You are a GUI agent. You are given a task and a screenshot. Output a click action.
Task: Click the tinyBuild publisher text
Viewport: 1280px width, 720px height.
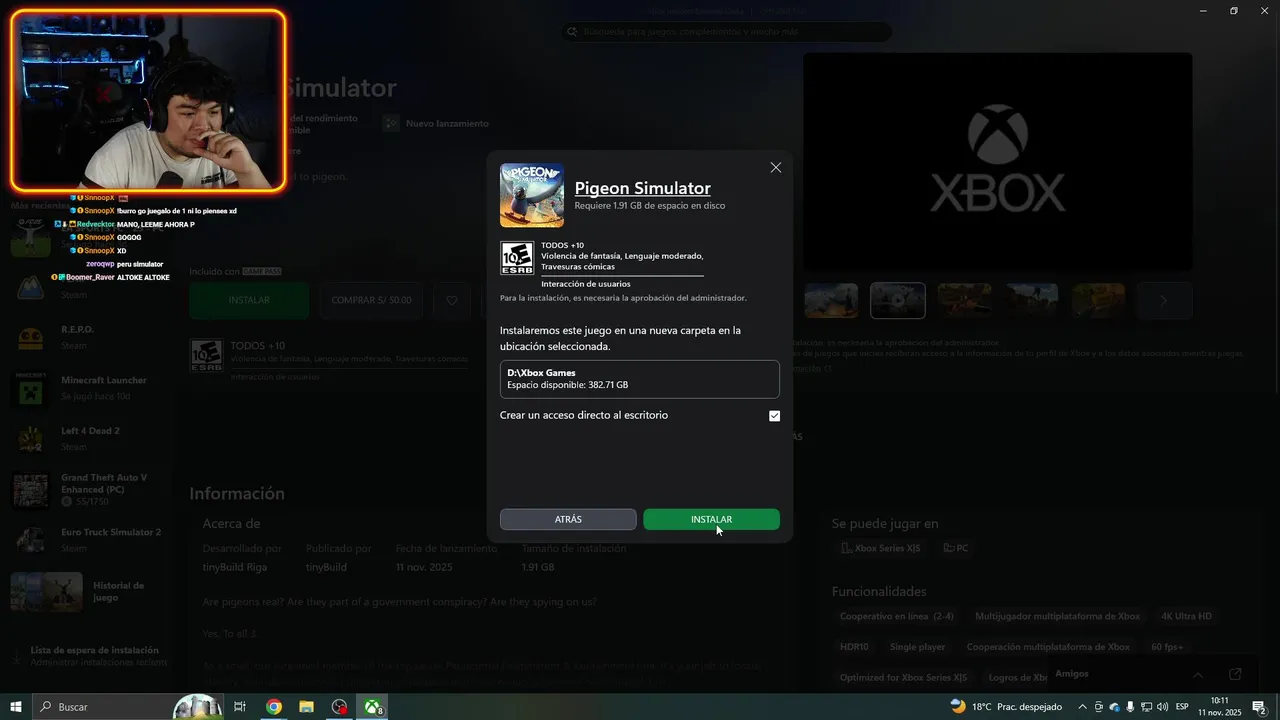click(x=326, y=567)
